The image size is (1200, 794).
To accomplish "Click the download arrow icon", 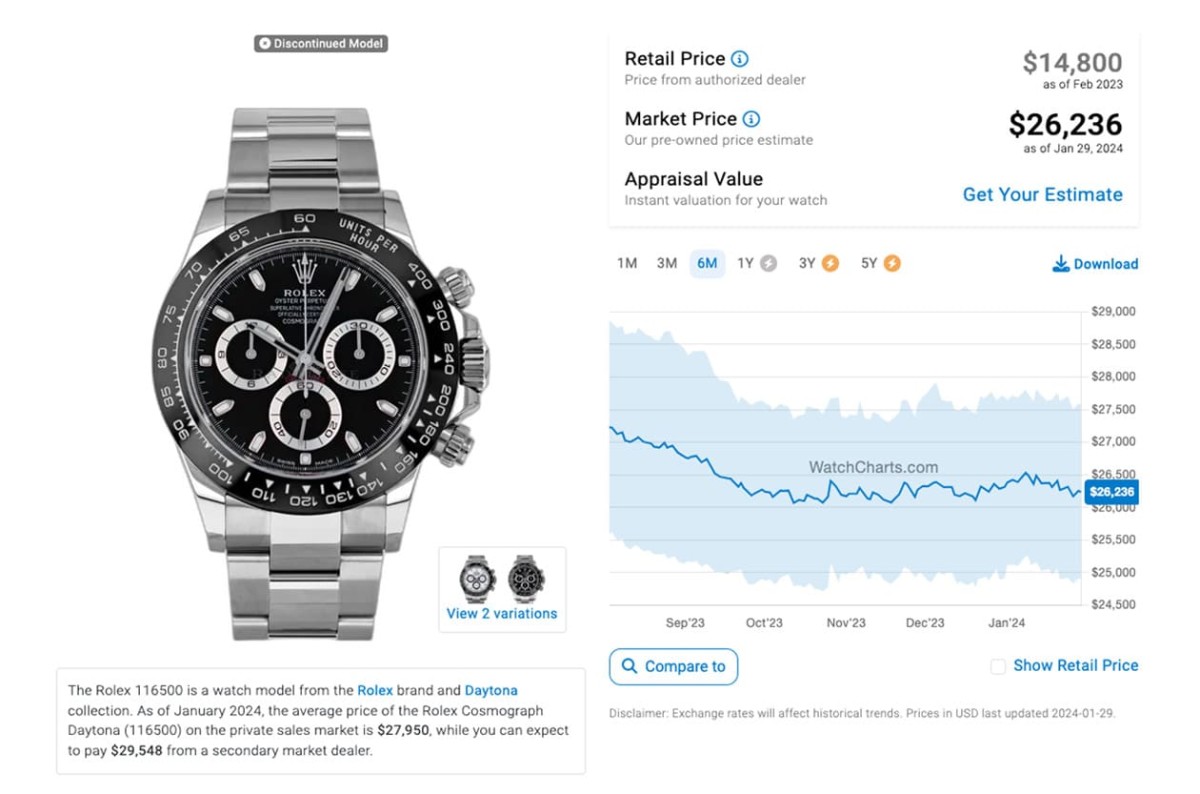I will coord(1061,264).
